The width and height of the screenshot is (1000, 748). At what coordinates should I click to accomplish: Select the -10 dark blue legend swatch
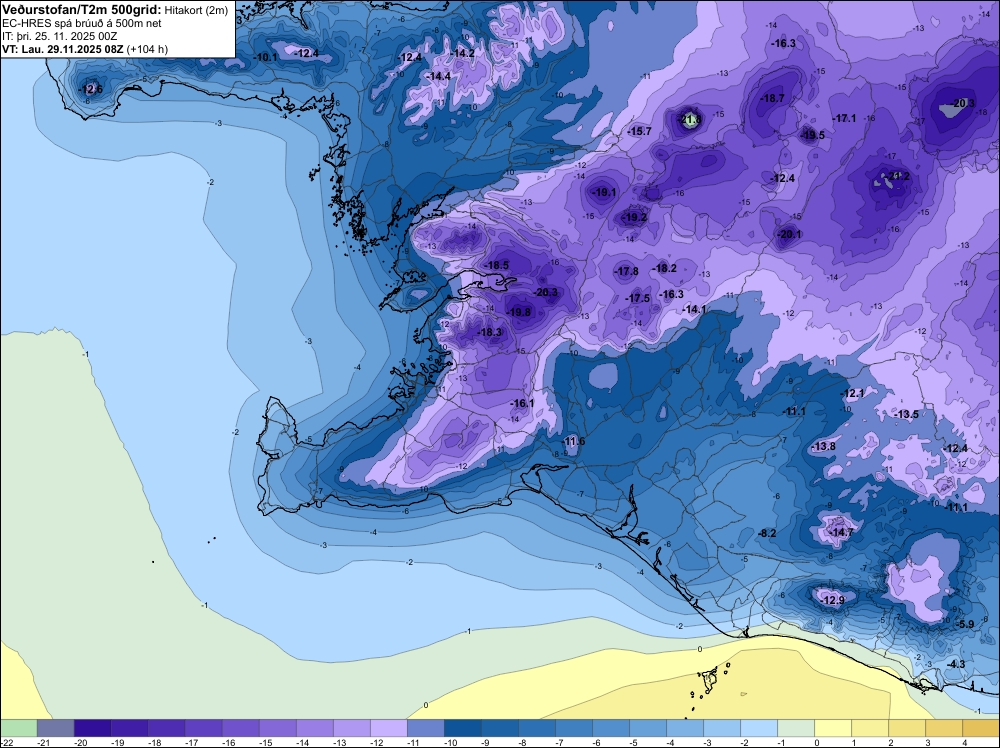click(462, 728)
